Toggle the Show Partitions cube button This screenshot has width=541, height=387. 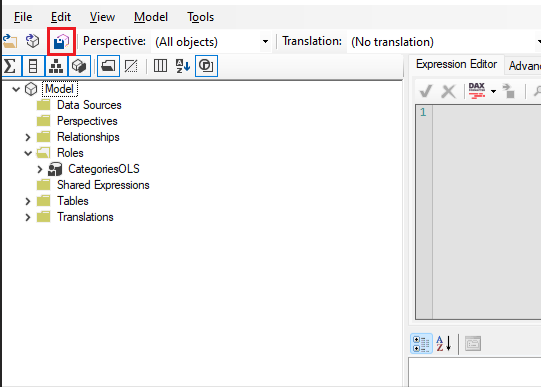tap(79, 66)
